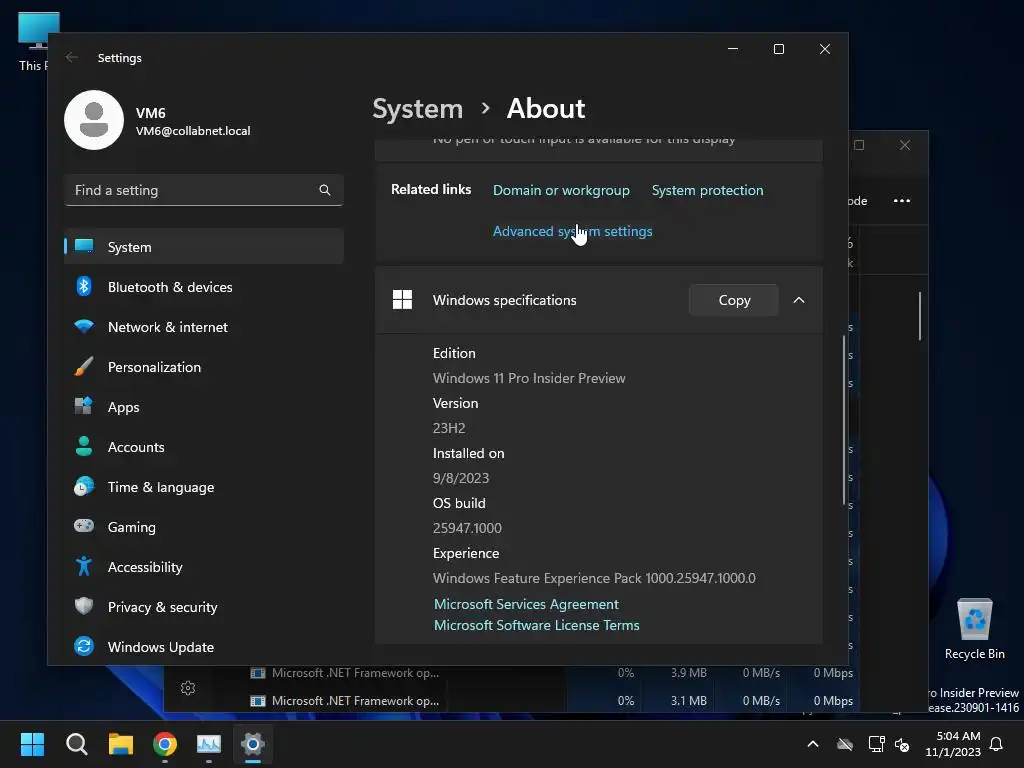Image resolution: width=1024 pixels, height=768 pixels.
Task: Open Accounts settings
Action: 204,447
